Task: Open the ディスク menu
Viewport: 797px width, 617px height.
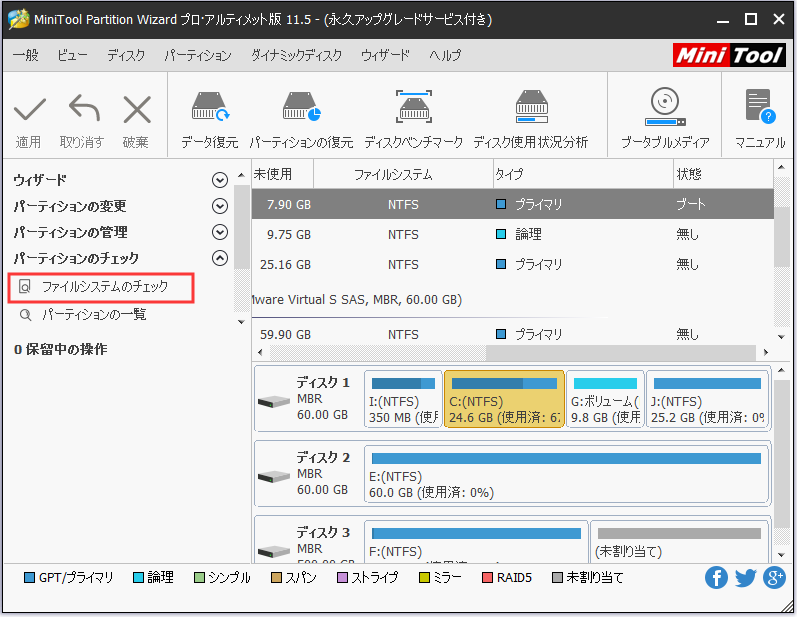Action: pyautogui.click(x=125, y=55)
